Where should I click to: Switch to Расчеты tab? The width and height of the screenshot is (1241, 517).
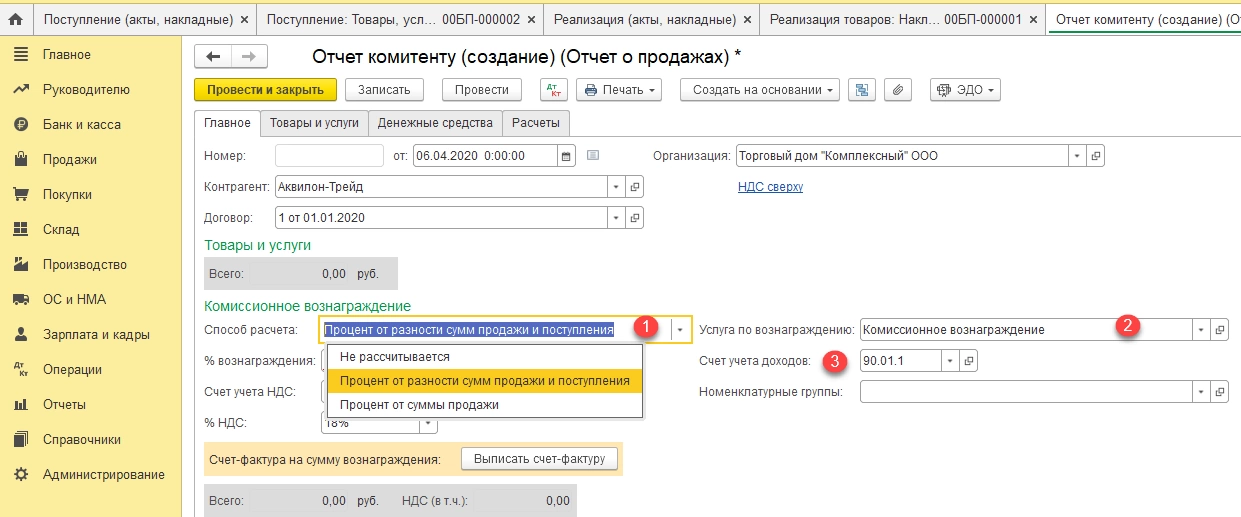(x=536, y=123)
